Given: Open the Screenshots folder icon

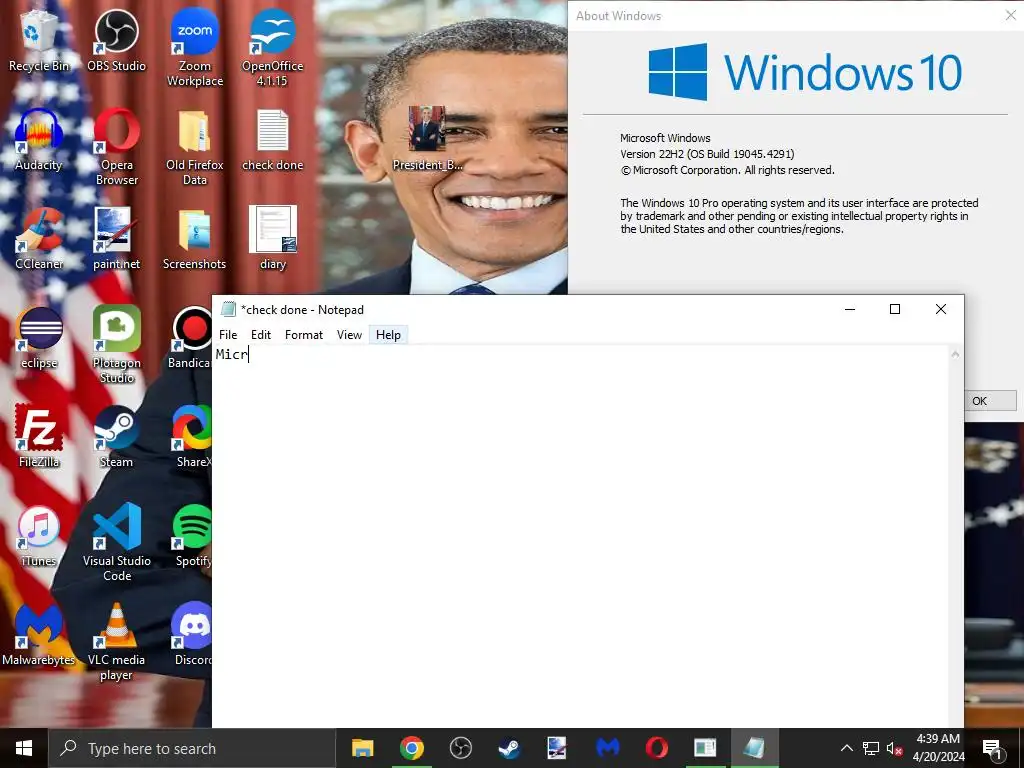Looking at the screenshot, I should coord(195,239).
